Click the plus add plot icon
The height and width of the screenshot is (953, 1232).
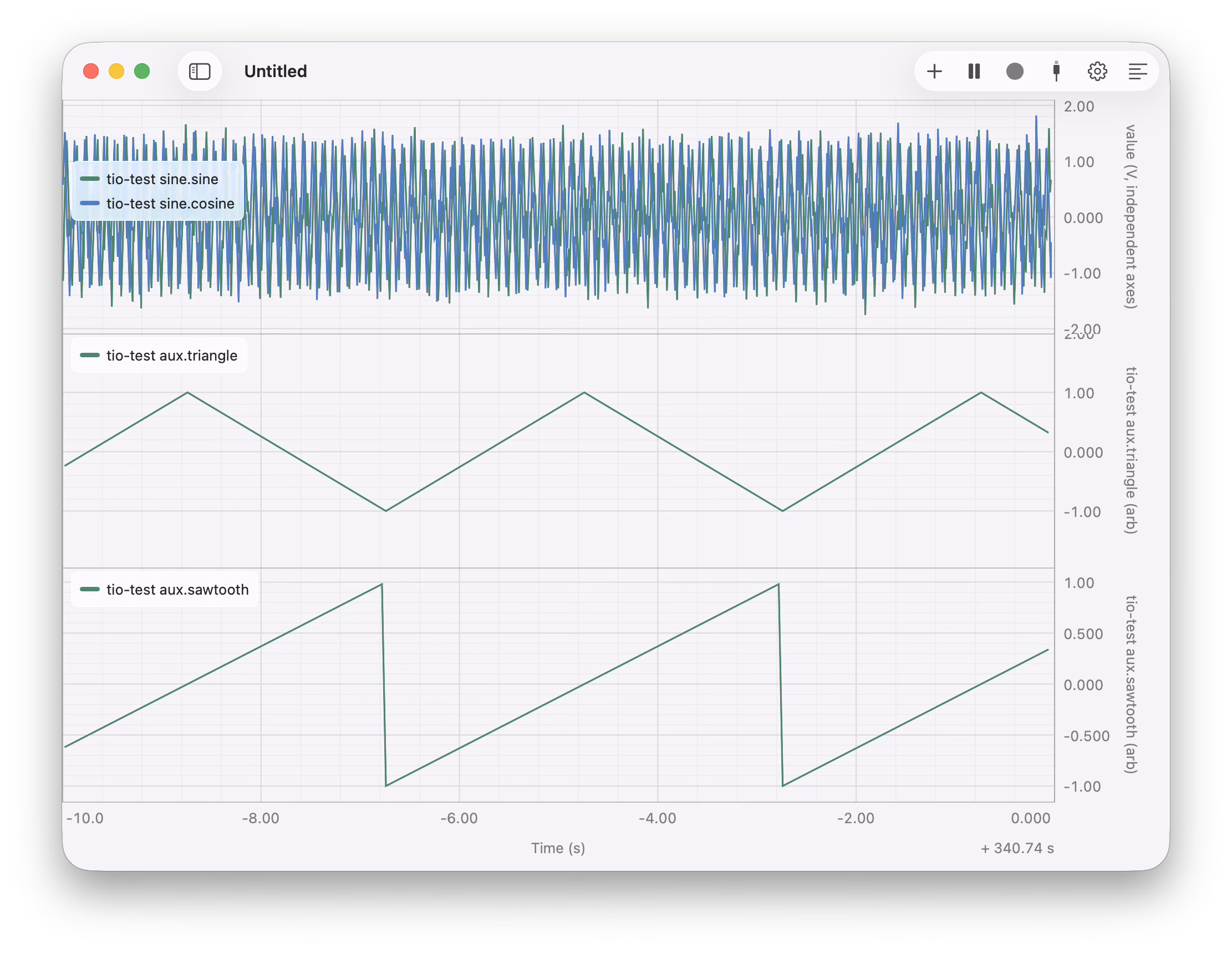pyautogui.click(x=934, y=72)
